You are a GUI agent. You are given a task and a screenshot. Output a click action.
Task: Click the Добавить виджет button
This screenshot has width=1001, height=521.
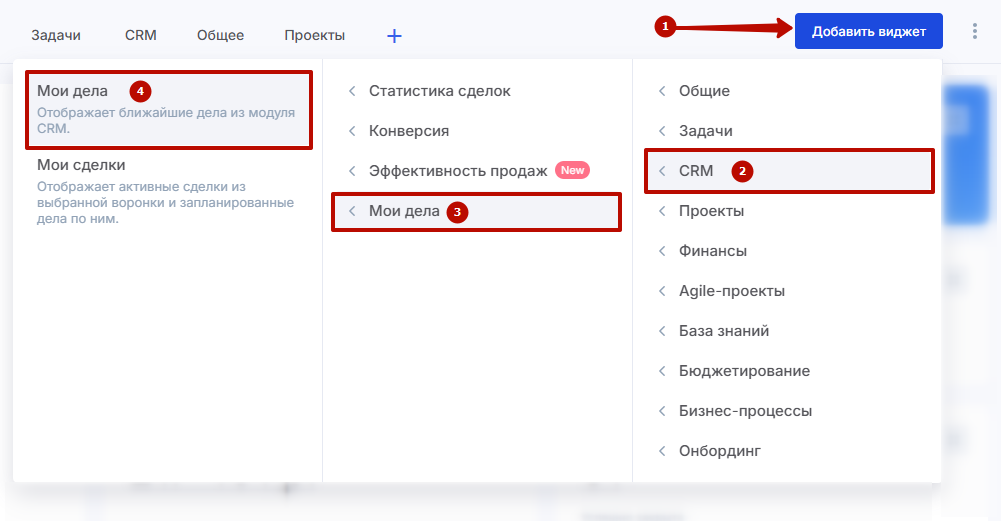pyautogui.click(x=868, y=31)
